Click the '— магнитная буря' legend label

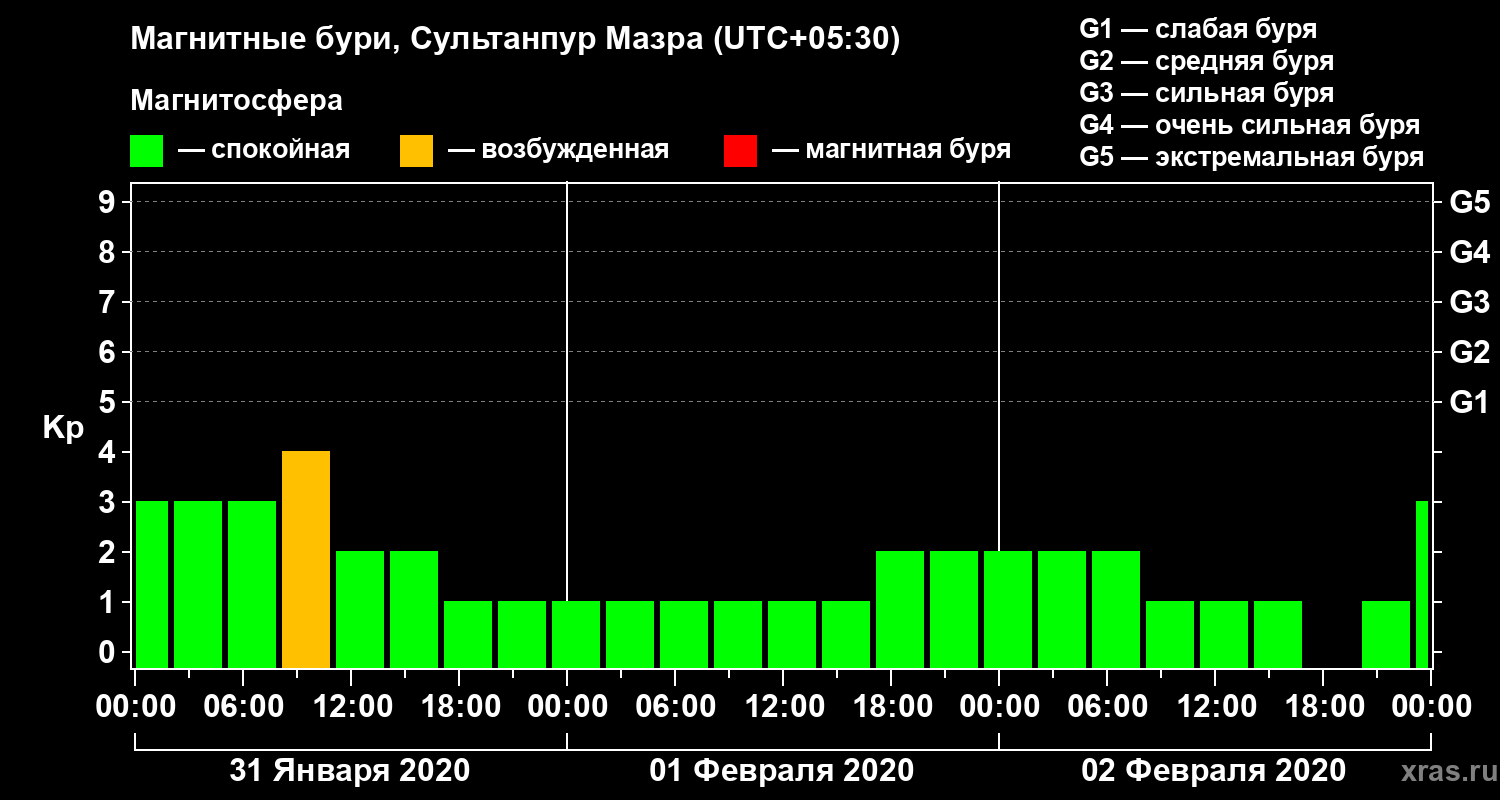tap(891, 151)
